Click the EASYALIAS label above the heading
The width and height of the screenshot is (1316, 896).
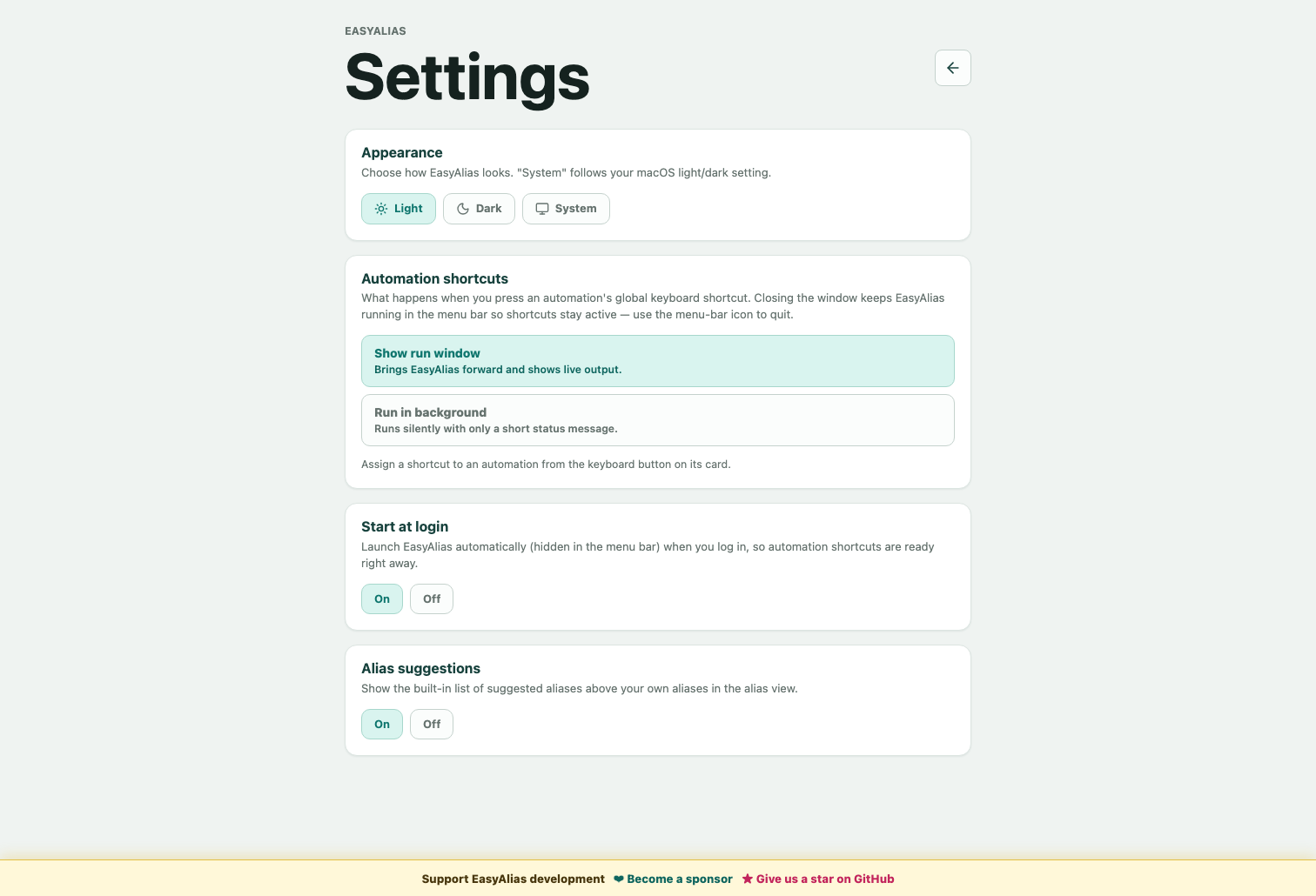[375, 30]
